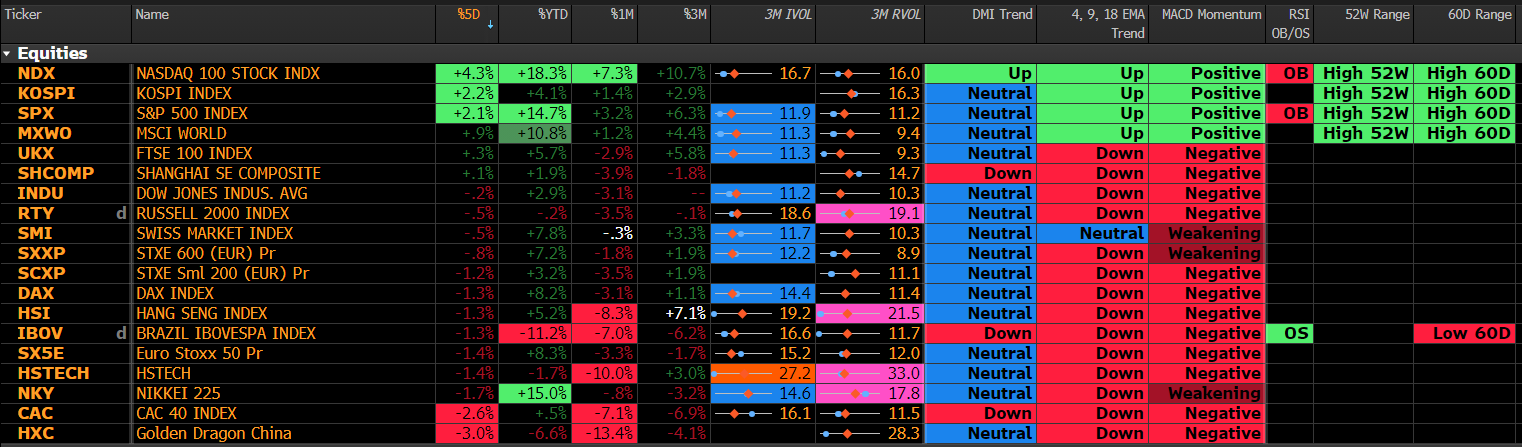Click CAC Down DMI Trend cell

tap(980, 413)
